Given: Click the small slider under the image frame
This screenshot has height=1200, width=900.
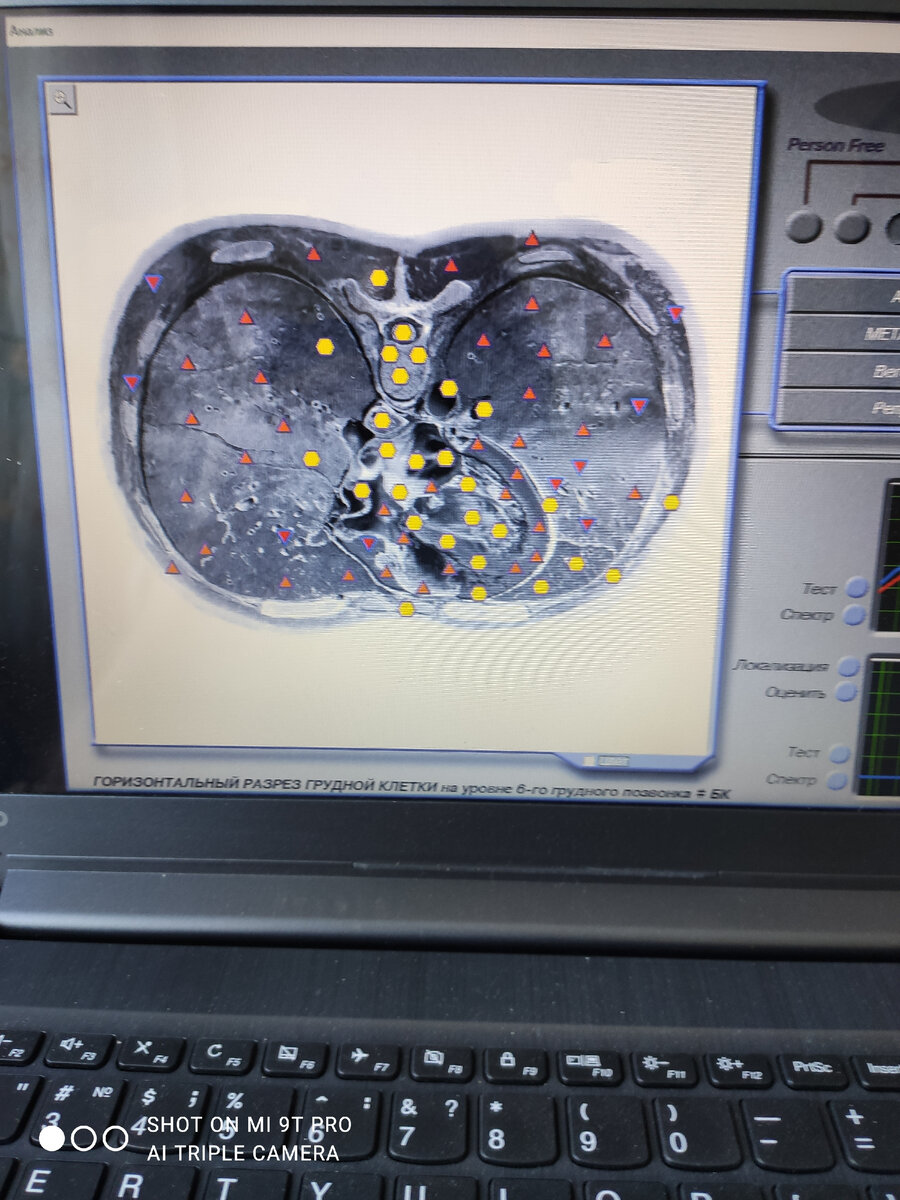Looking at the screenshot, I should click(x=607, y=762).
